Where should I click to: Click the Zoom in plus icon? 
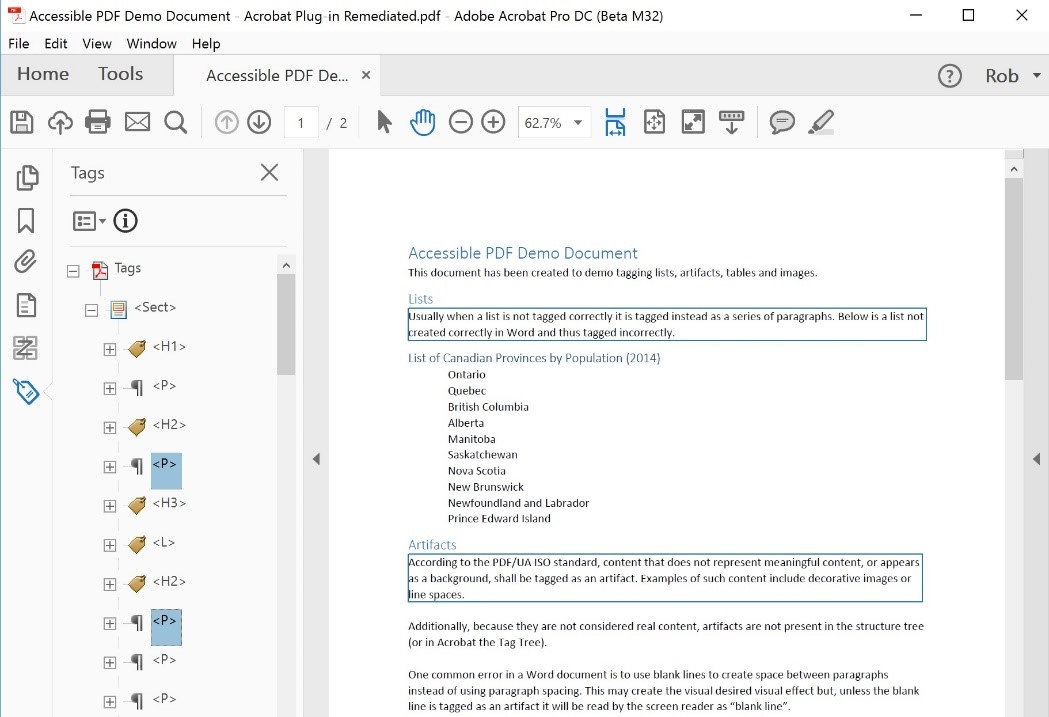tap(493, 123)
